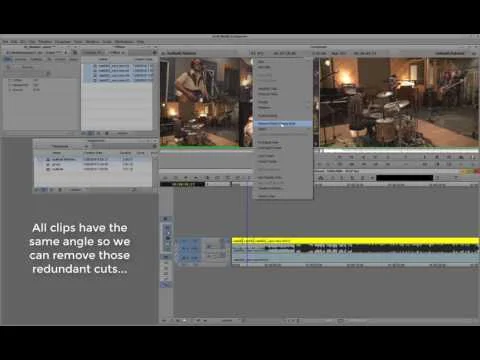Select the yellow video clip in the timeline
The width and height of the screenshot is (480, 360).
click(x=355, y=241)
